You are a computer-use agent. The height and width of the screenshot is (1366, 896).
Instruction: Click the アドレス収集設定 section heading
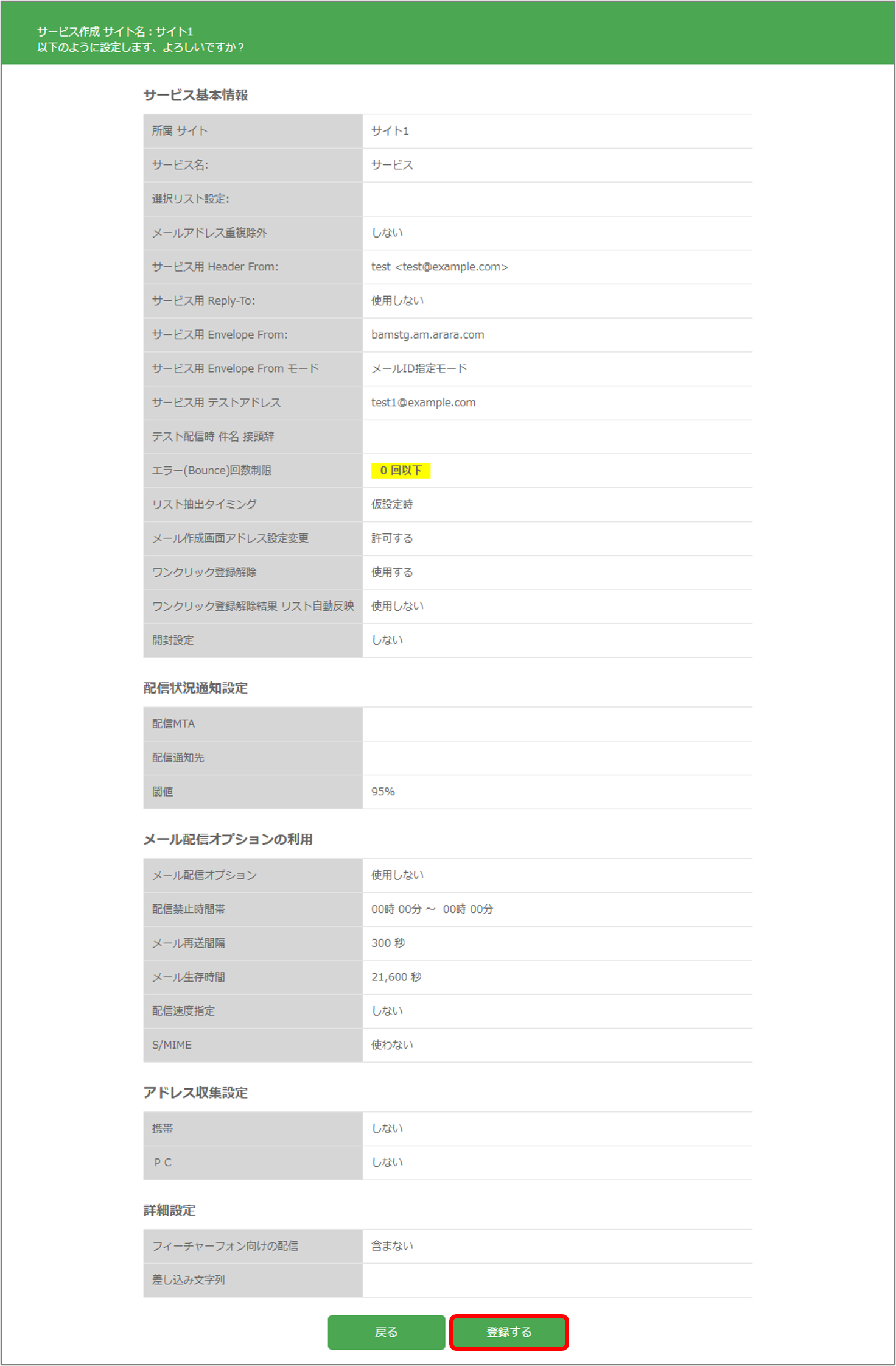click(195, 1093)
